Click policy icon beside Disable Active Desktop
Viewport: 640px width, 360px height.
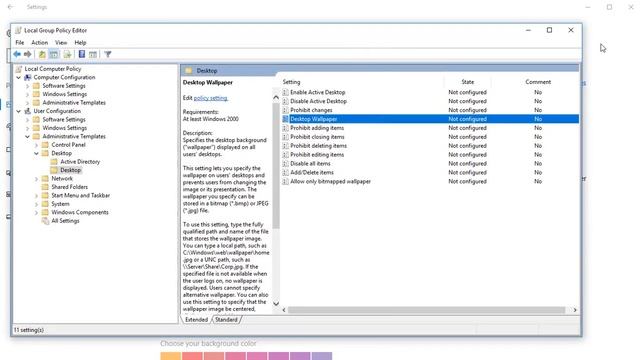pyautogui.click(x=285, y=102)
